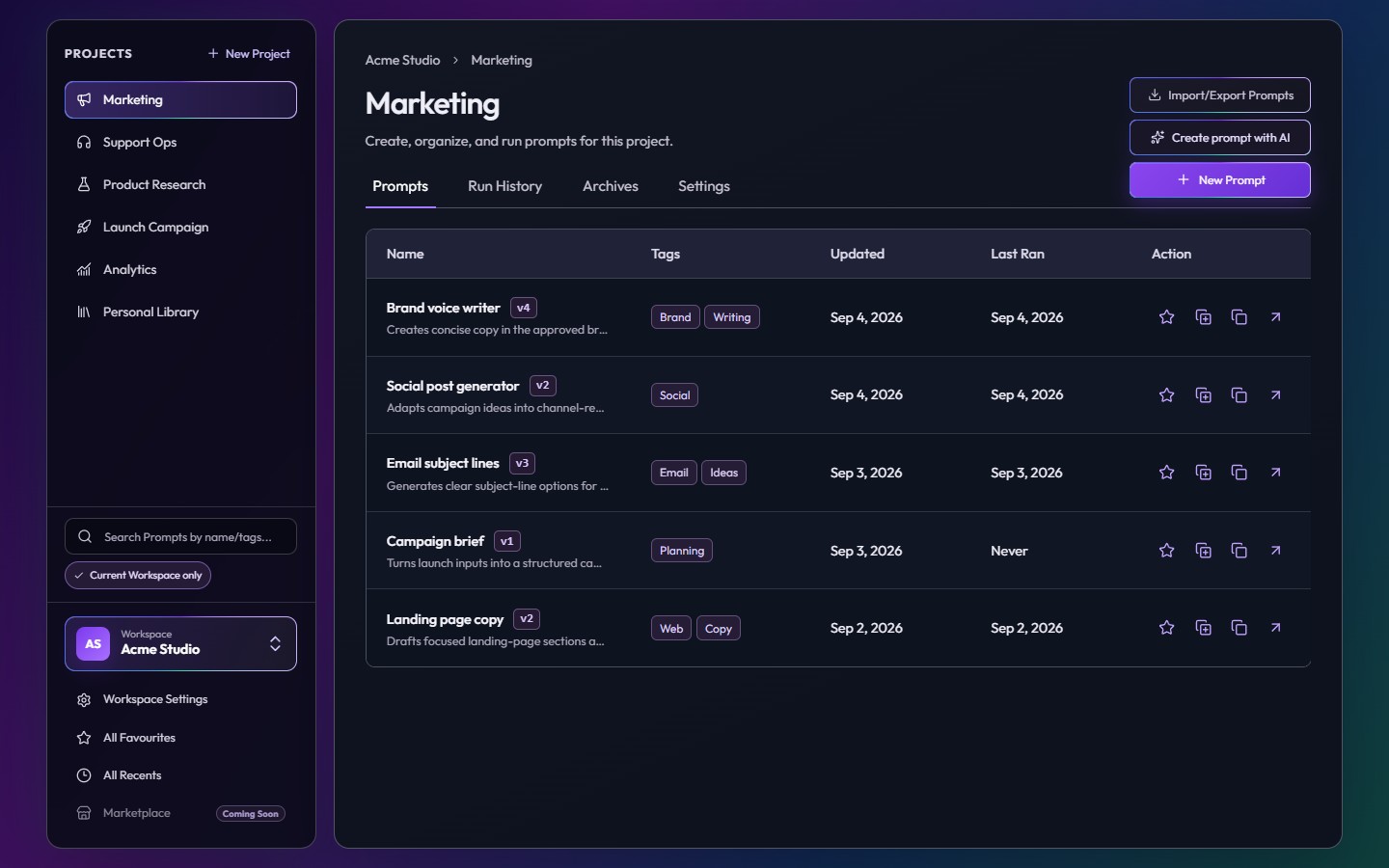This screenshot has height=868, width=1389.
Task: Click Create prompt with AI
Action: point(1220,138)
